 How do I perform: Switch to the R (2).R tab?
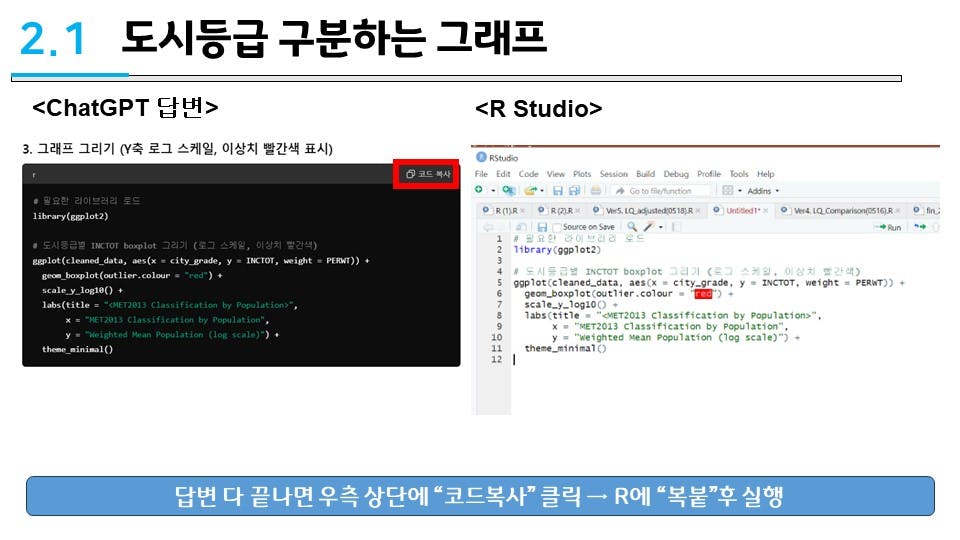[x=561, y=211]
